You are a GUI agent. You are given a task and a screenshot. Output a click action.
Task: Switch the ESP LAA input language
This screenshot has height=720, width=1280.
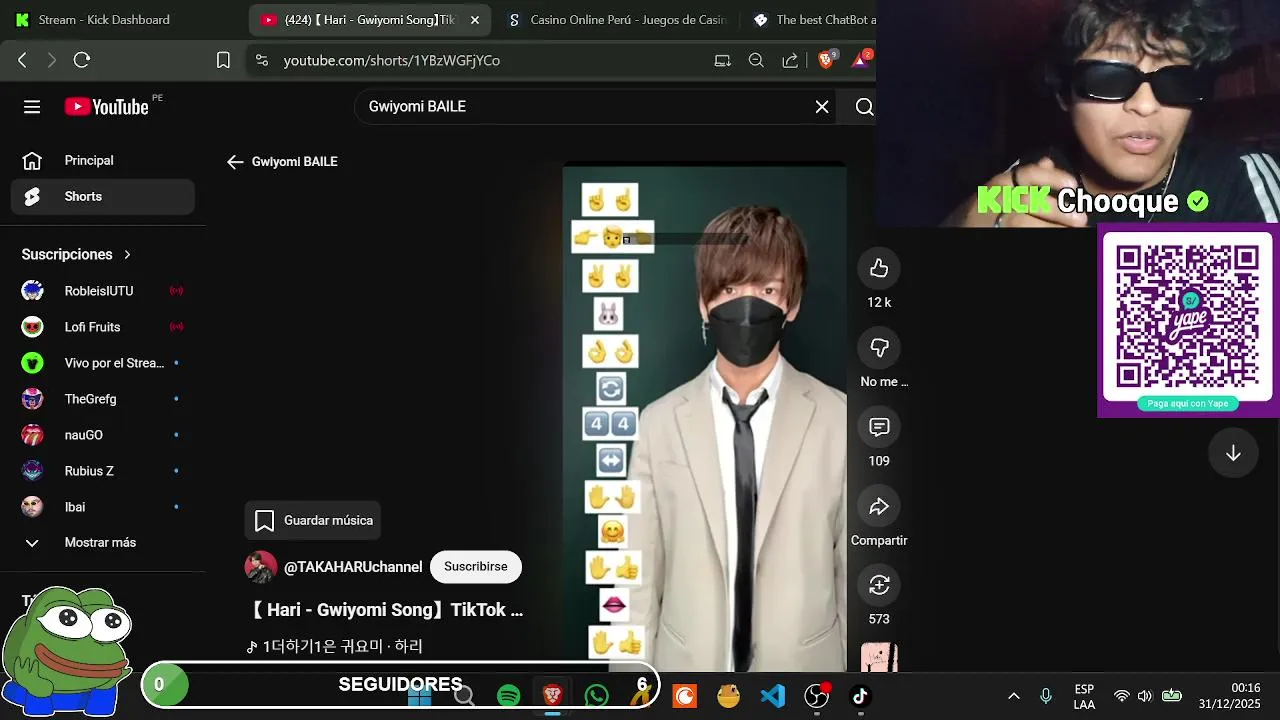[x=1084, y=696]
